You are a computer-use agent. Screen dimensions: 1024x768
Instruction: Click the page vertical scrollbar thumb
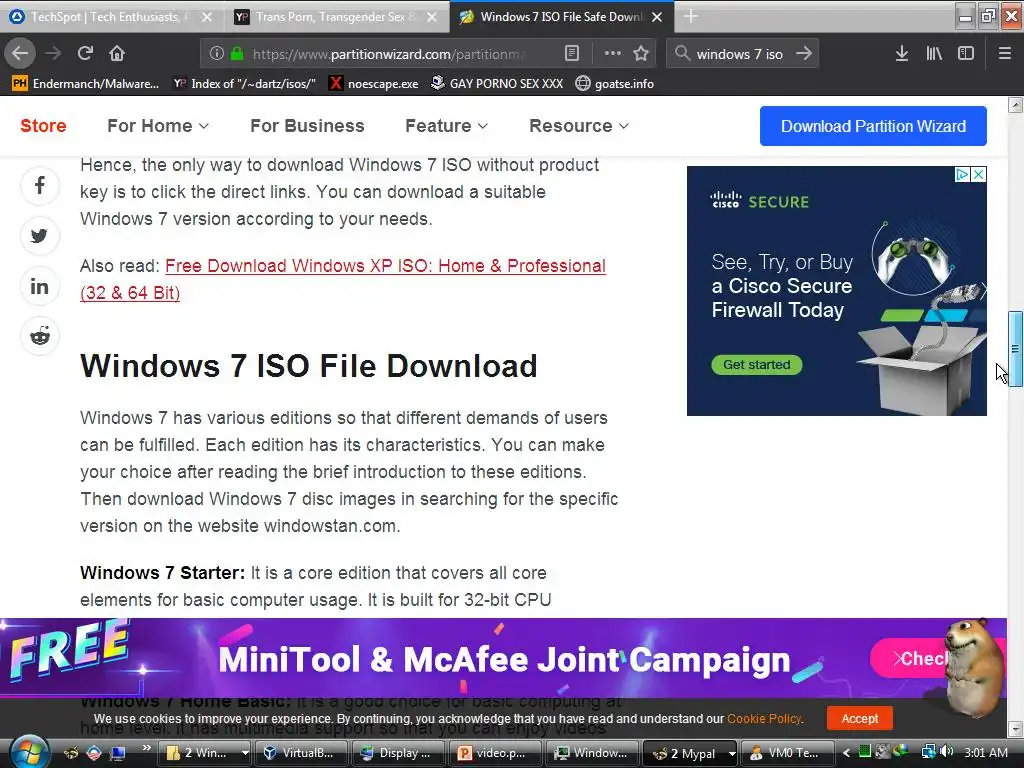tap(1015, 349)
